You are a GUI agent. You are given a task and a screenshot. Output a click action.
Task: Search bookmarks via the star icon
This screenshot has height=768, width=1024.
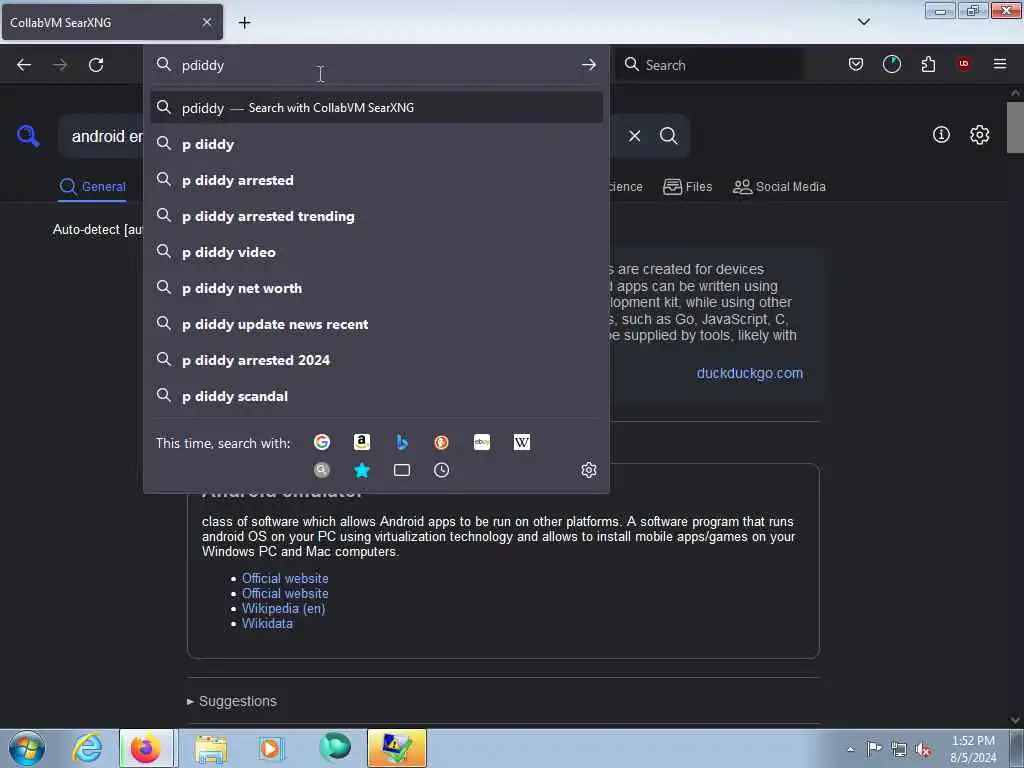pyautogui.click(x=361, y=470)
